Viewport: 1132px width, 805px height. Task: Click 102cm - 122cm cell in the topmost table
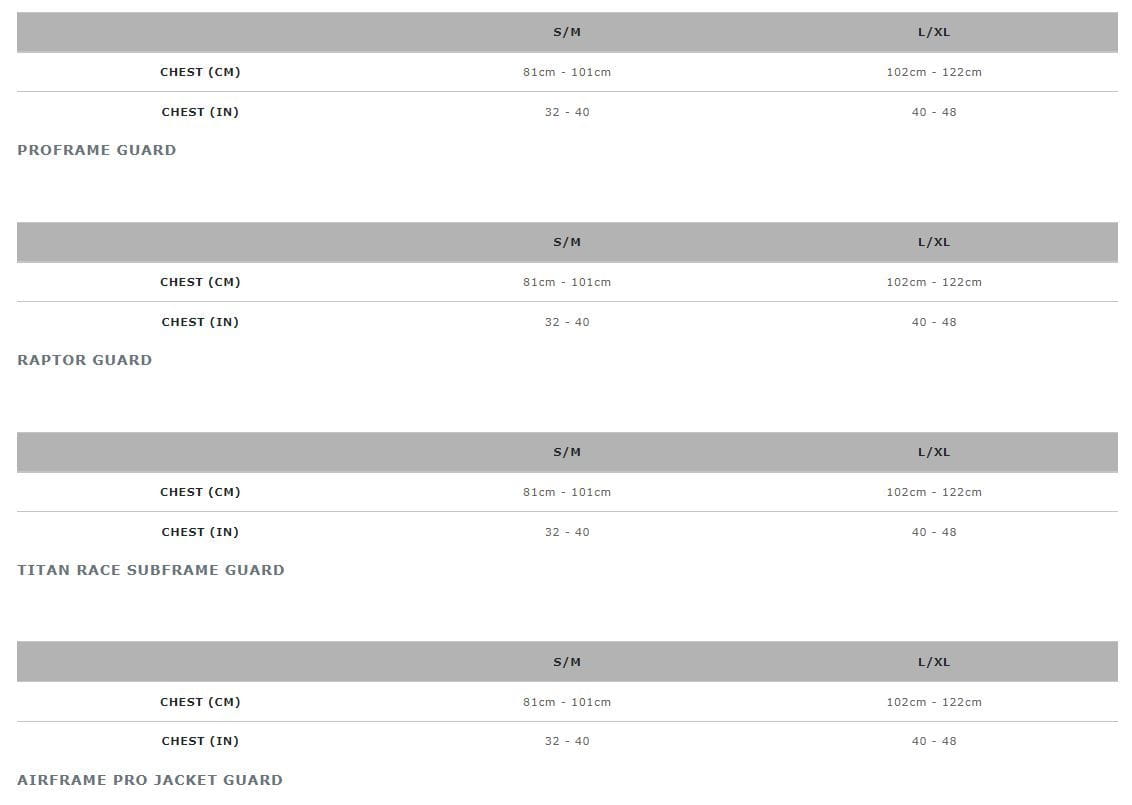click(934, 72)
